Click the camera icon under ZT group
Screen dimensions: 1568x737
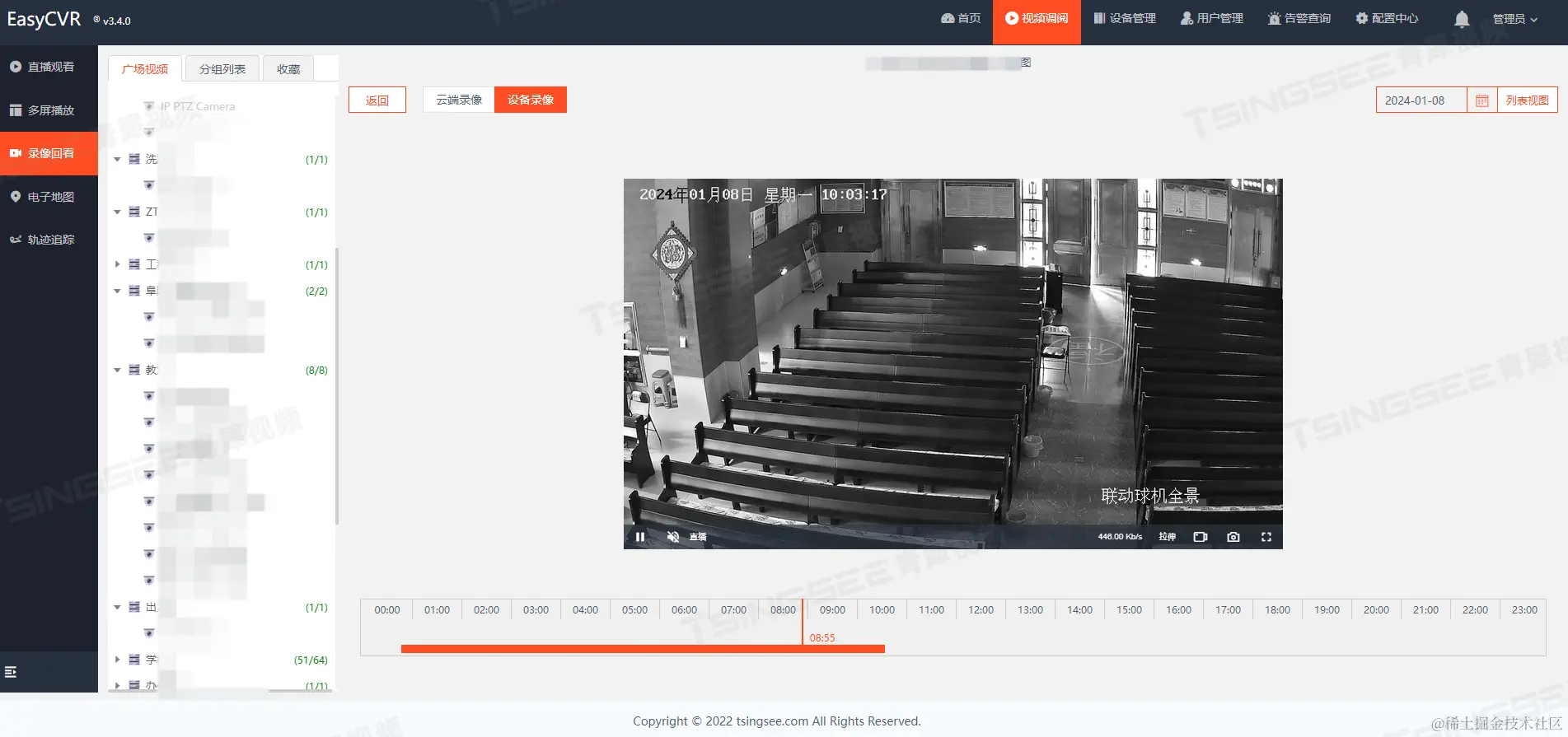[149, 238]
